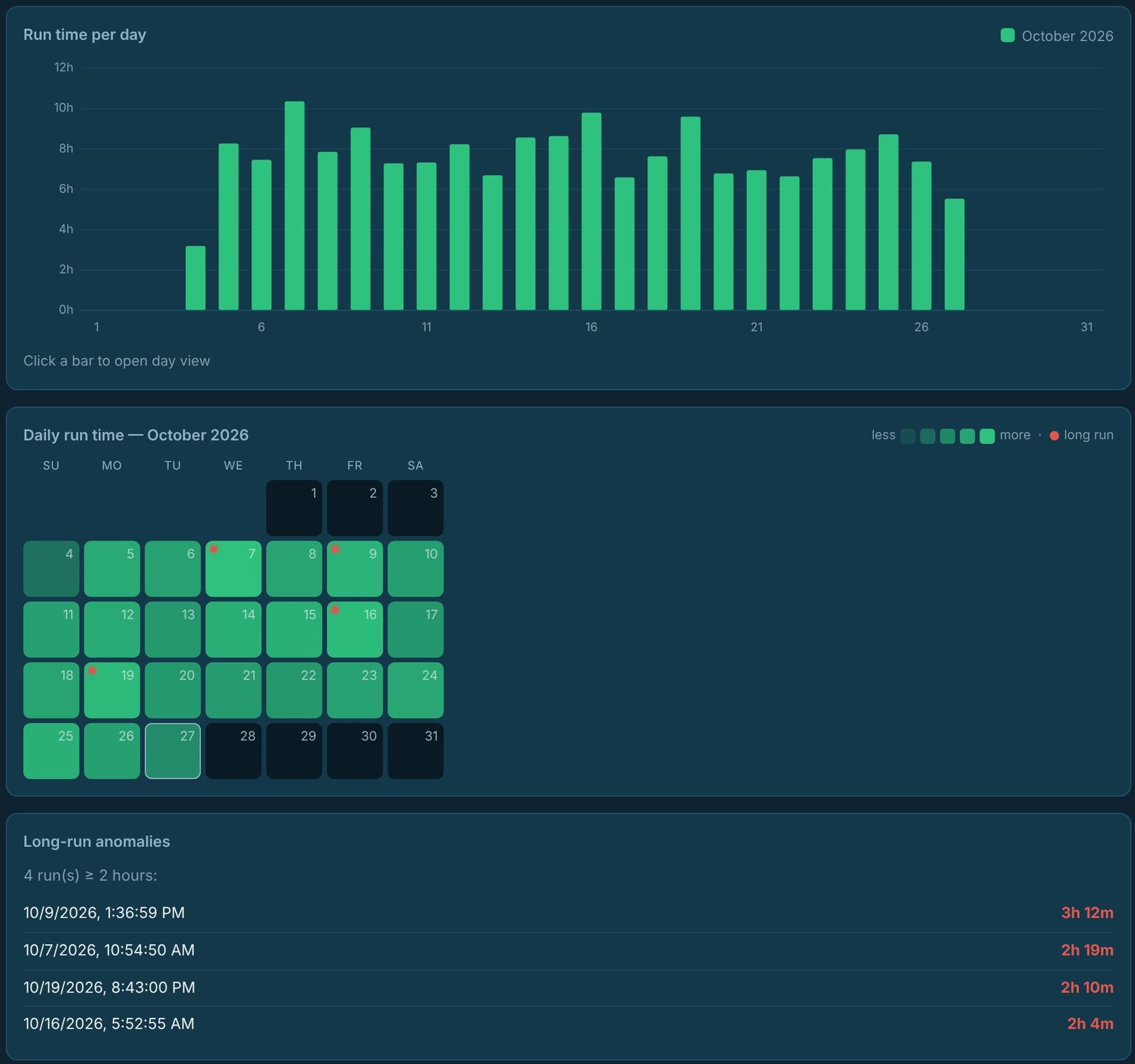This screenshot has width=1135, height=1064.
Task: Open calendar day 17 cell
Action: pyautogui.click(x=416, y=629)
